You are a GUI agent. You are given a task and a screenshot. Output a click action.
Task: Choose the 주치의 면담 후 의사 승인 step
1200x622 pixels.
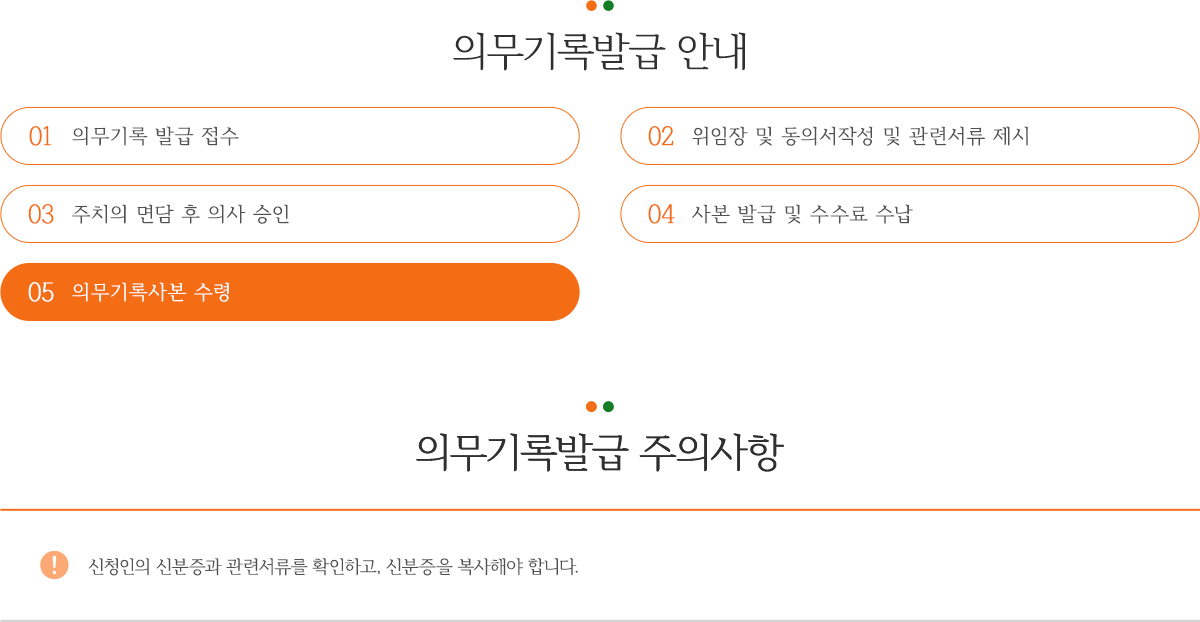(290, 214)
